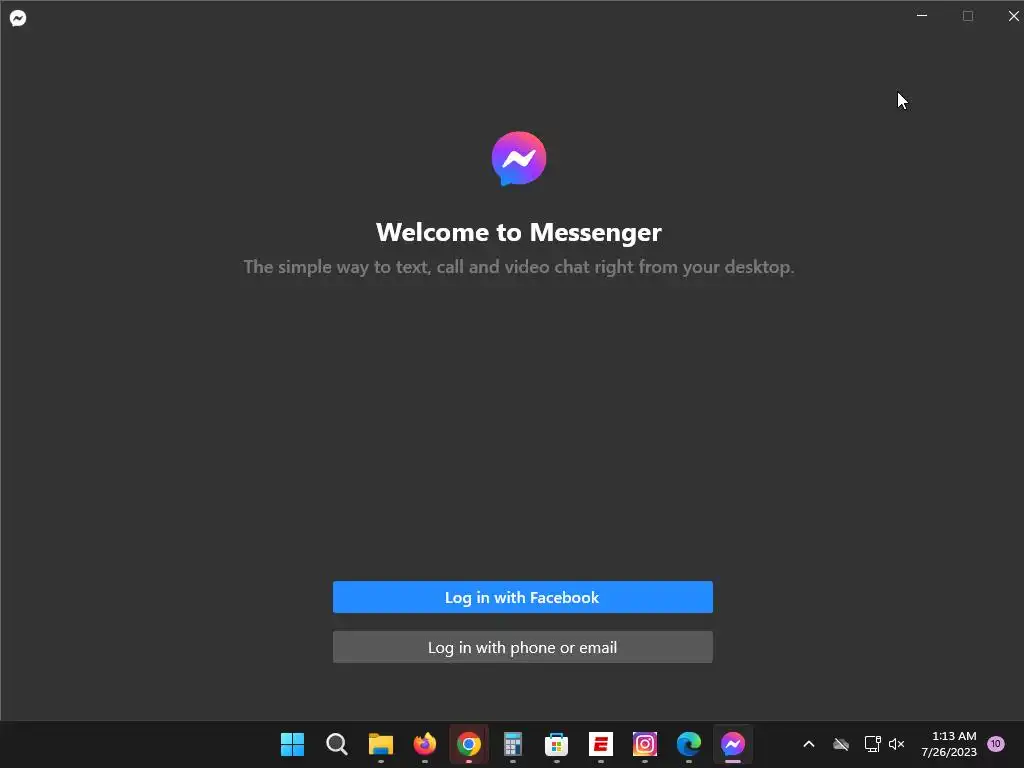
Task: Maximize the Messenger window
Action: 968,16
